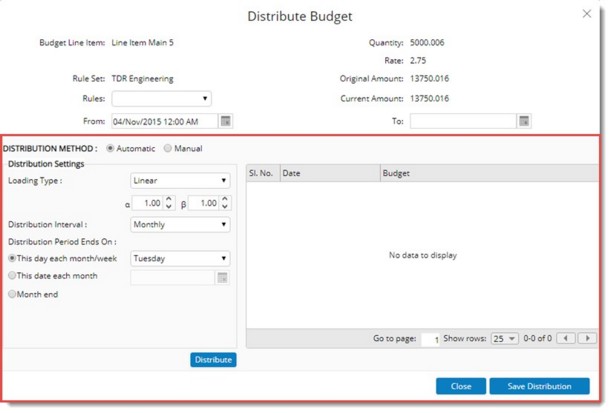Click the Distribute button
611x413 pixels.
coord(213,360)
